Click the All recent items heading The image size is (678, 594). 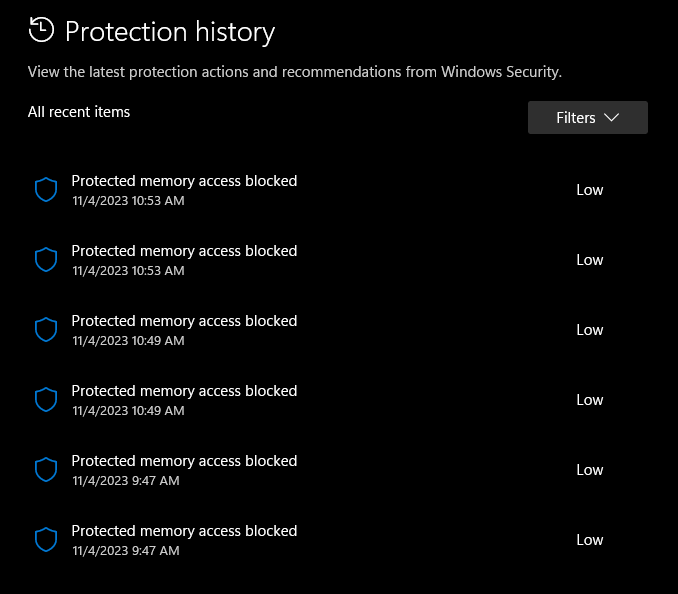point(79,112)
